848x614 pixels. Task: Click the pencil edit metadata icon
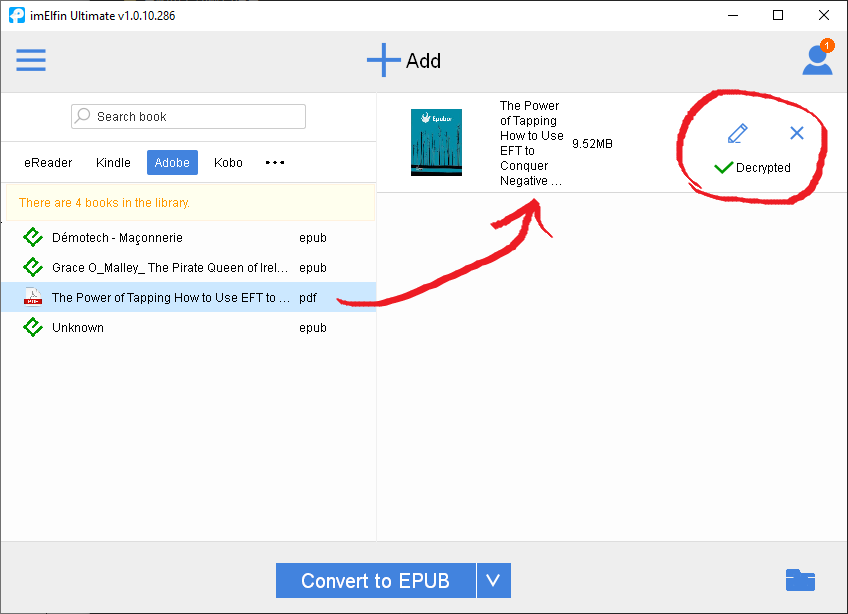[738, 133]
